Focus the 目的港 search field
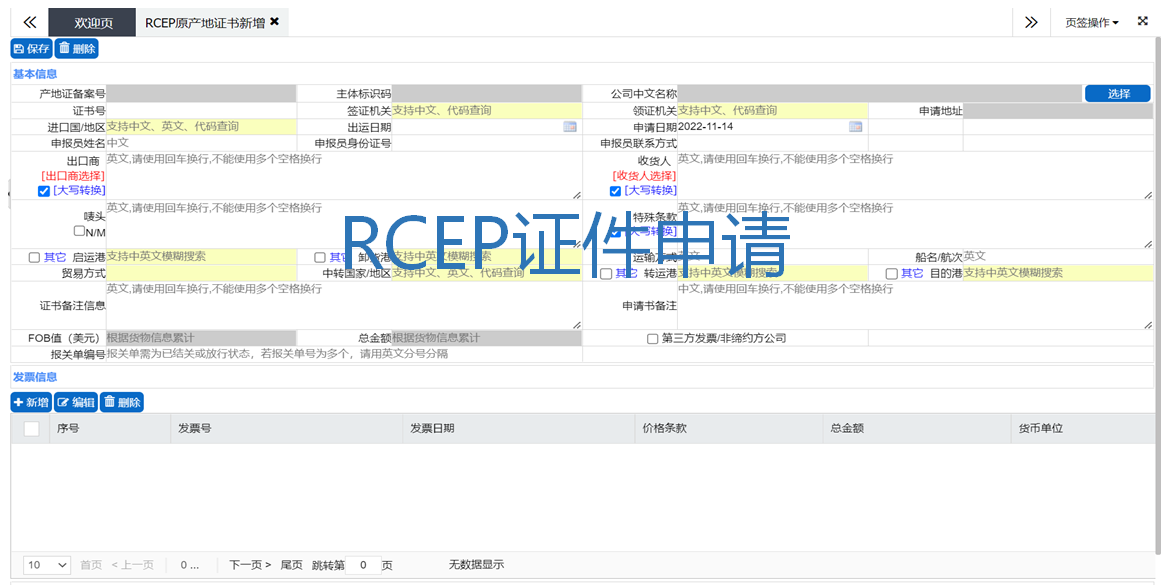Viewport: 1171px width, 588px height. pyautogui.click(x=1057, y=273)
